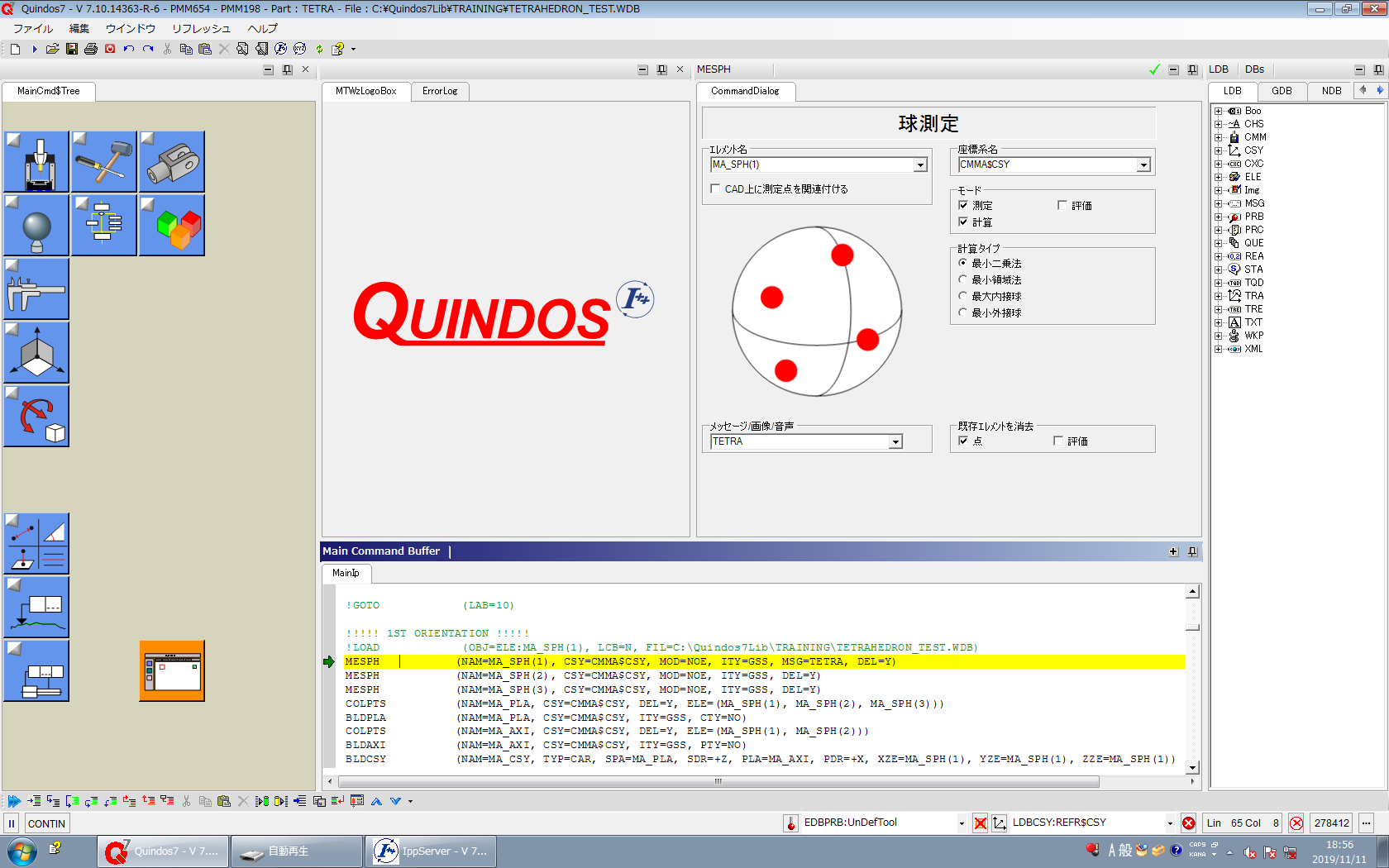Open the colored cubes tile
This screenshot has height=868, width=1389.
tap(172, 225)
